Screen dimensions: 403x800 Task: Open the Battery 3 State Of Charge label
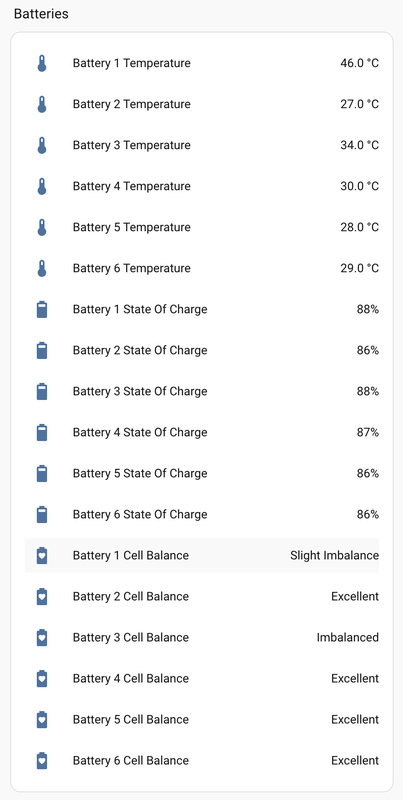tap(140, 391)
